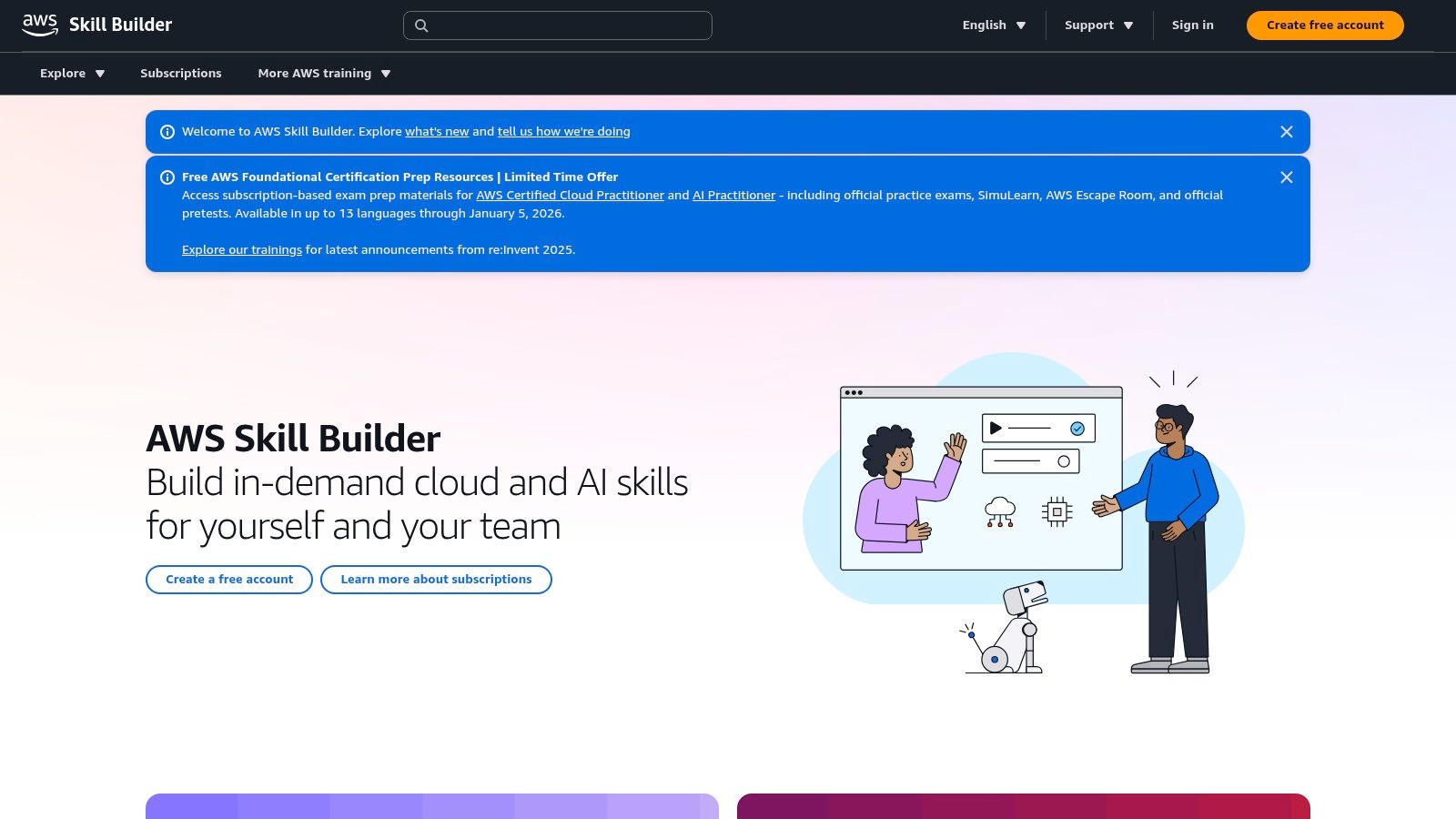Click the Explore our trainings link

241,249
